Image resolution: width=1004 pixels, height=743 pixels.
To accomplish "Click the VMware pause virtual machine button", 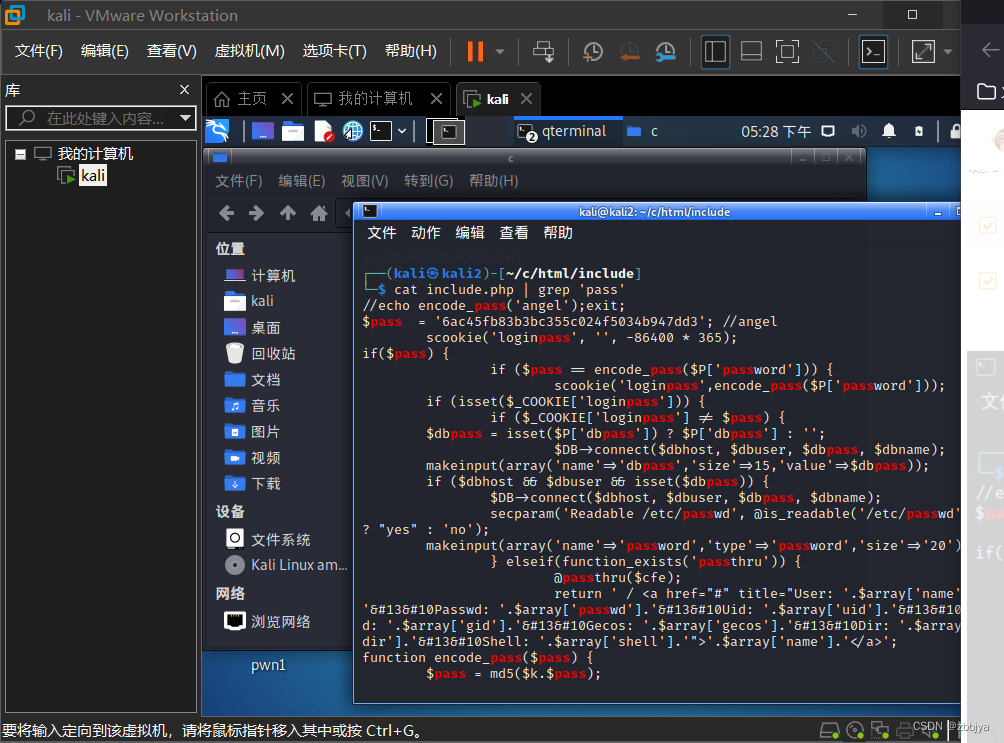I will pos(475,51).
